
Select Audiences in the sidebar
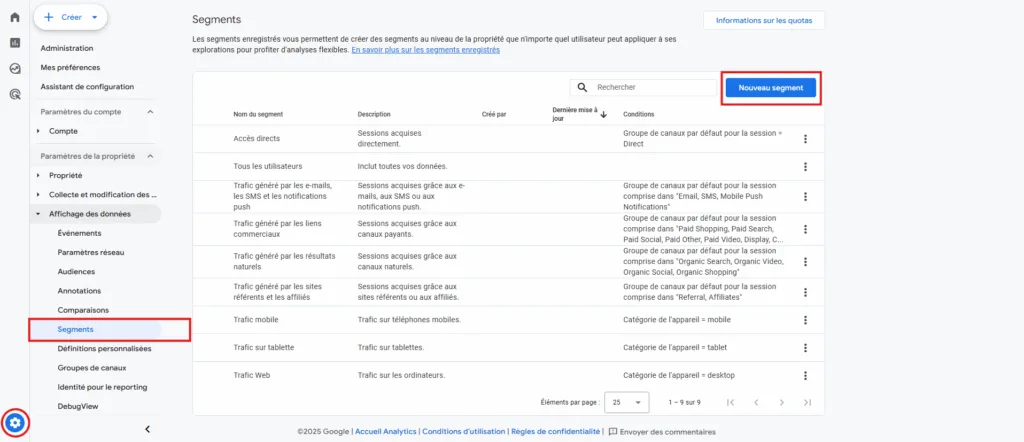(77, 271)
